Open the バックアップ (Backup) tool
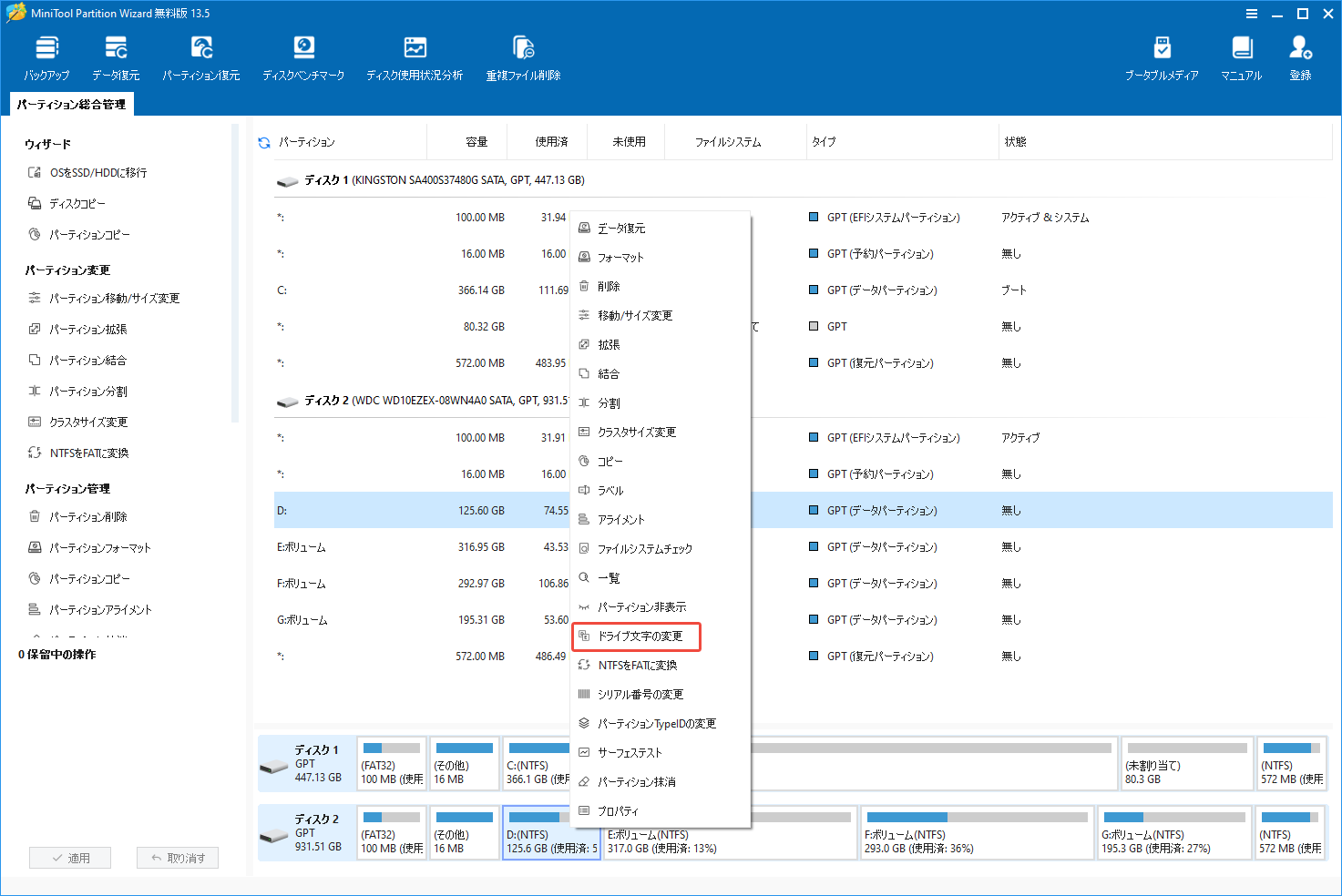Screen dimensions: 1342x896 coord(46,56)
